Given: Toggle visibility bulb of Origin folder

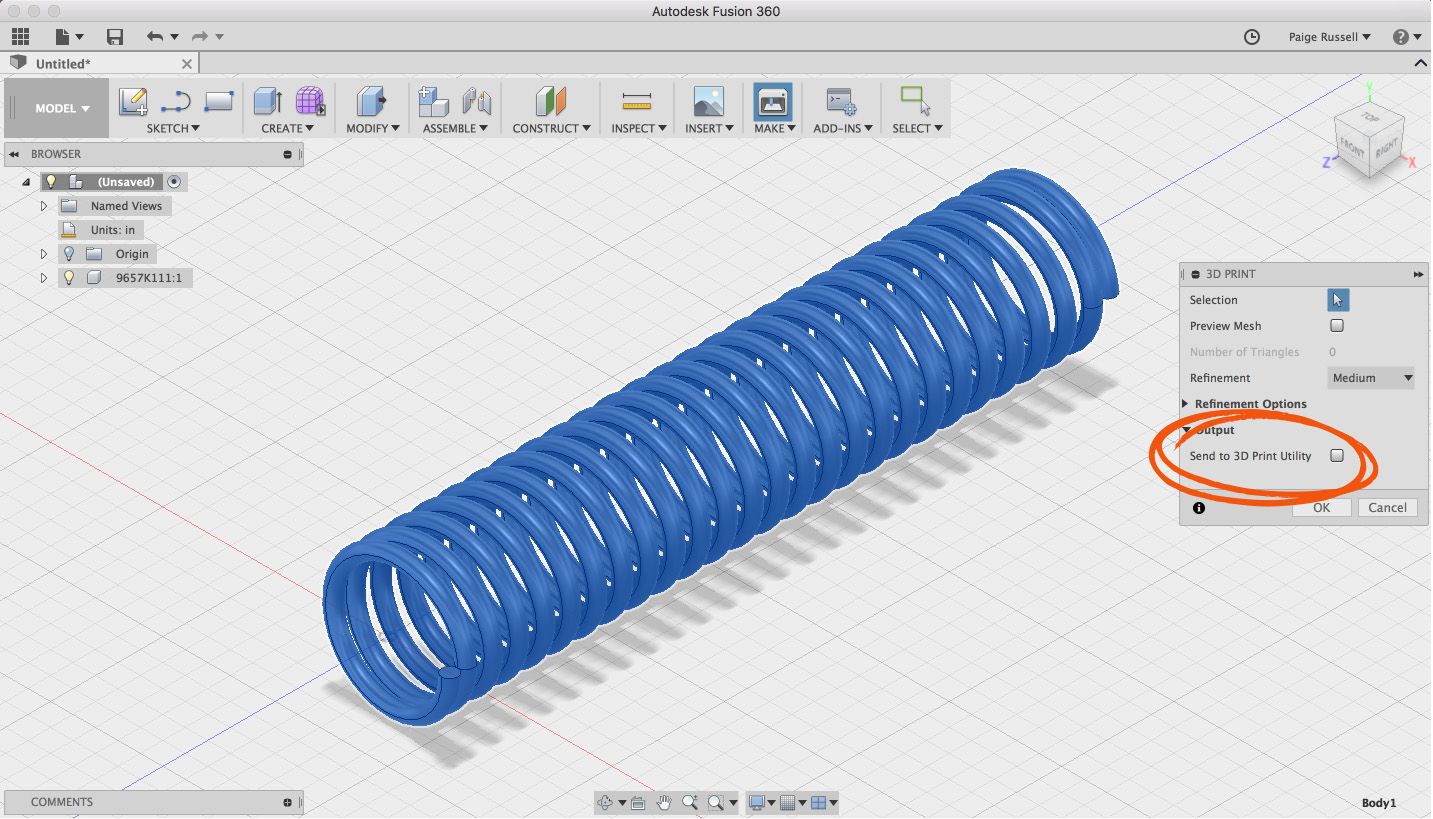Looking at the screenshot, I should (69, 254).
